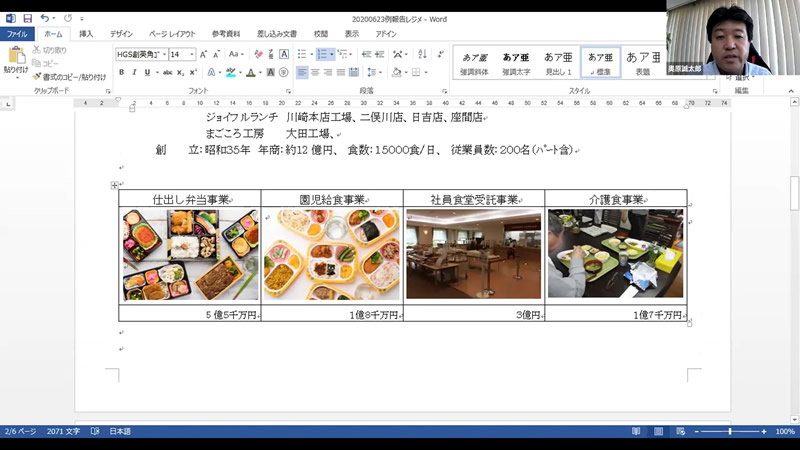Switch to web layout view in status bar
The image size is (800, 450).
[681, 431]
